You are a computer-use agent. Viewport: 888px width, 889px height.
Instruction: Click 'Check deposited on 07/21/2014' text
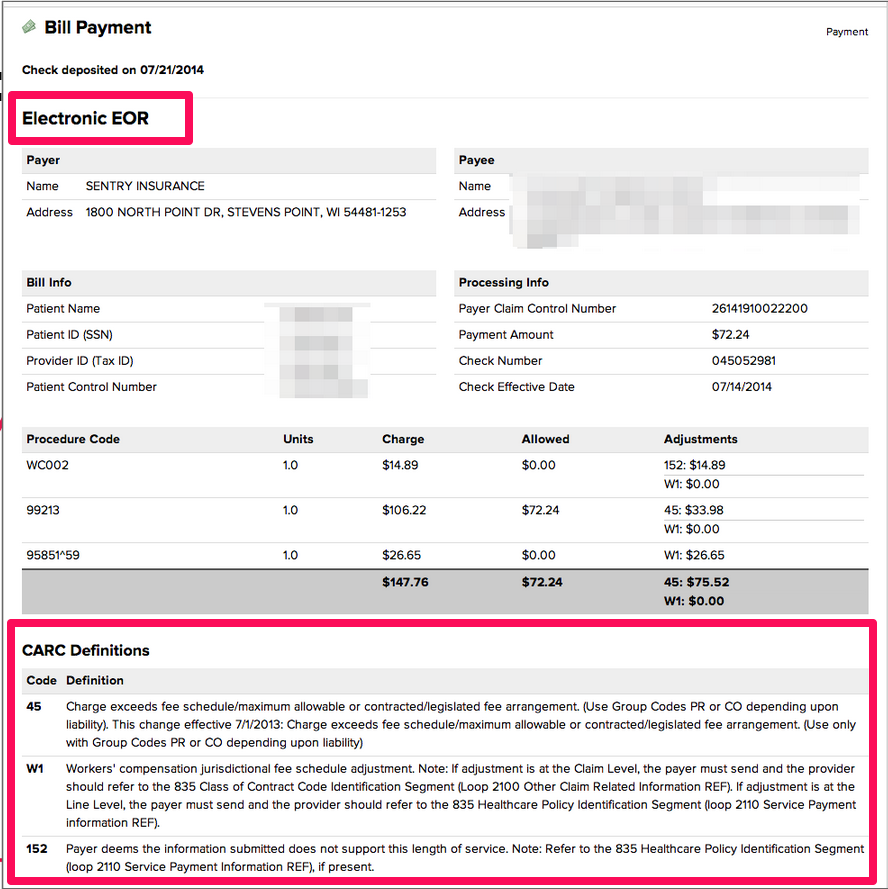pyautogui.click(x=113, y=70)
